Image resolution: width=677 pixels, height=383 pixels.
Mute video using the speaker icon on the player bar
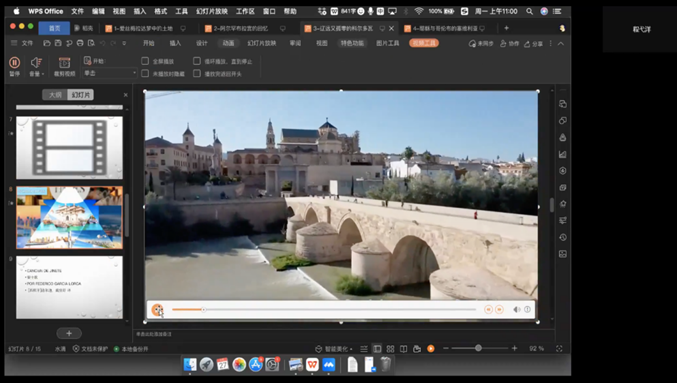pyautogui.click(x=516, y=310)
